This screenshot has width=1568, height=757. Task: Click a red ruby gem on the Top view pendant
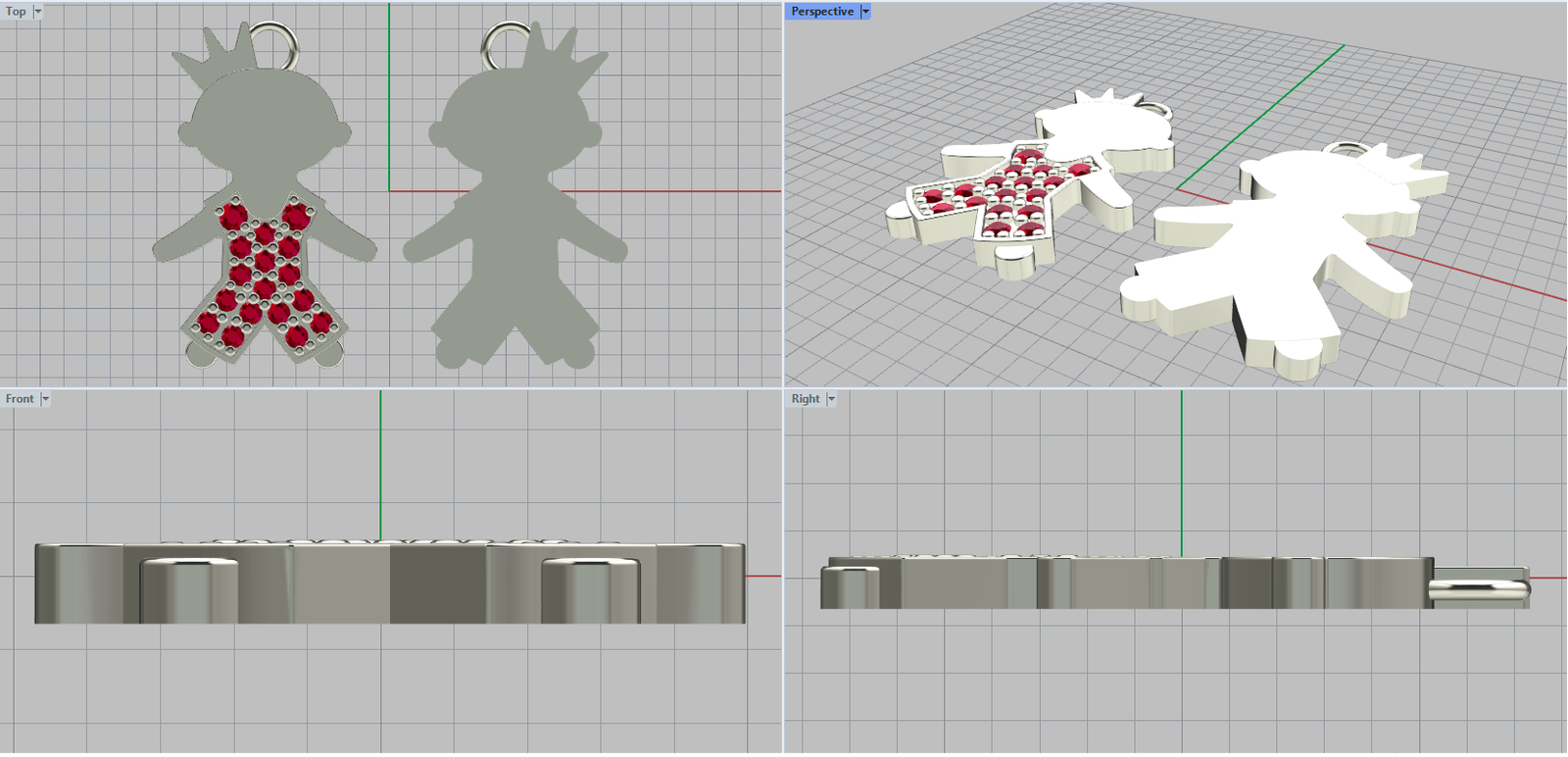[x=265, y=263]
